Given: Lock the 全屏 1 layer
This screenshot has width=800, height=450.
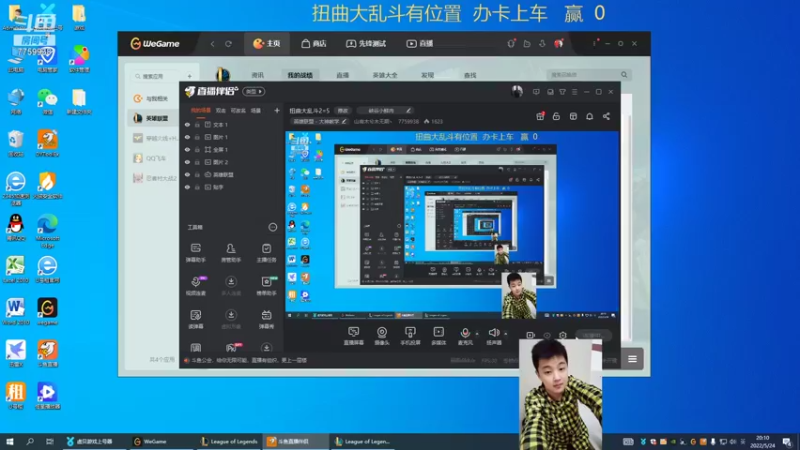Looking at the screenshot, I should tap(197, 149).
